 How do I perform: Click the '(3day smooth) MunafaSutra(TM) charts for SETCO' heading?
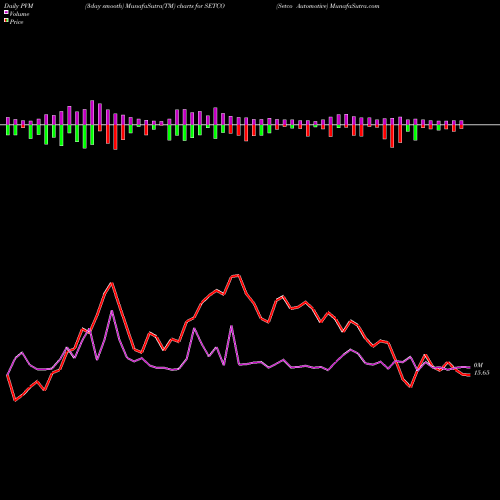tap(155, 6)
